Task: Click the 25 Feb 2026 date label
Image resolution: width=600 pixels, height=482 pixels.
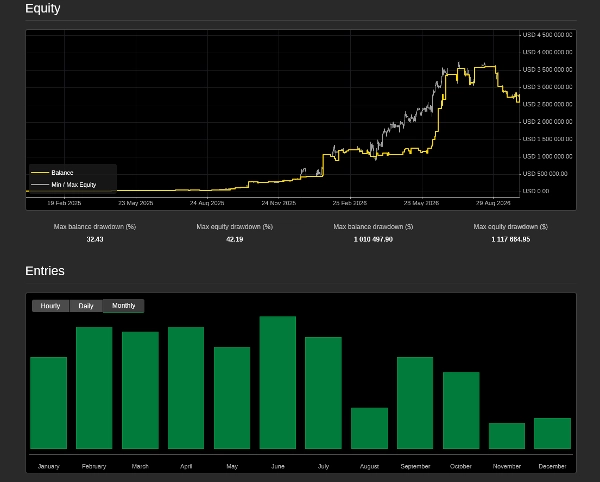Action: point(350,203)
